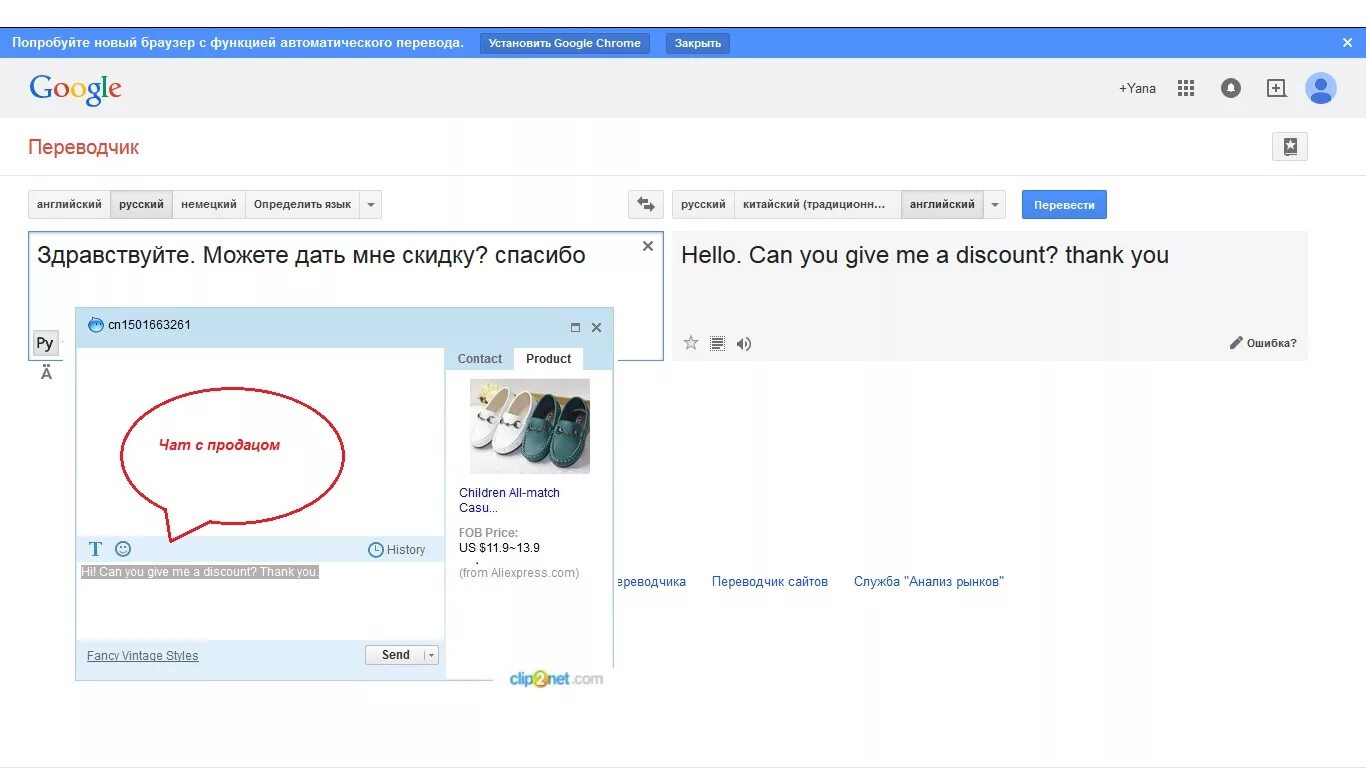Screen dimensions: 1366x768
Task: Listen to the English translation
Action: (743, 343)
